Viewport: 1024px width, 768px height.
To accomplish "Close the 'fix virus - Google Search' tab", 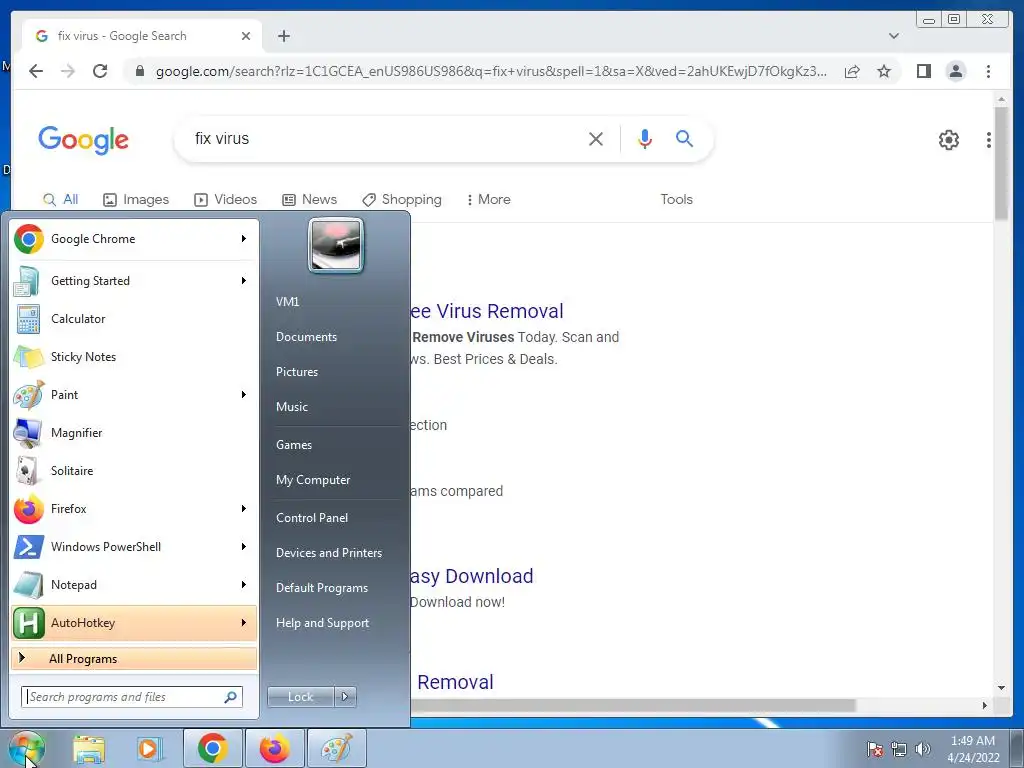I will tap(246, 36).
